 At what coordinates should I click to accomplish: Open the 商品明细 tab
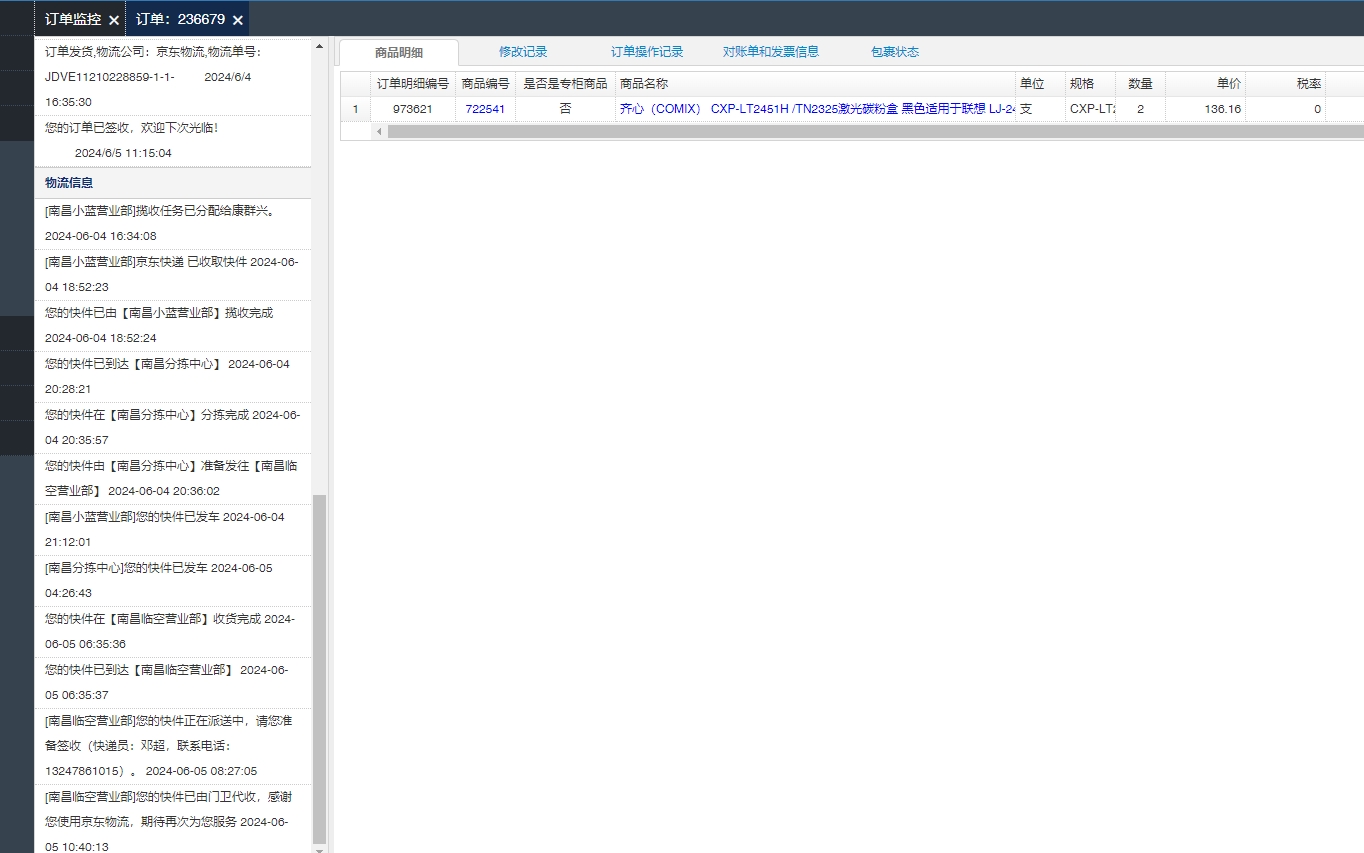(x=399, y=53)
